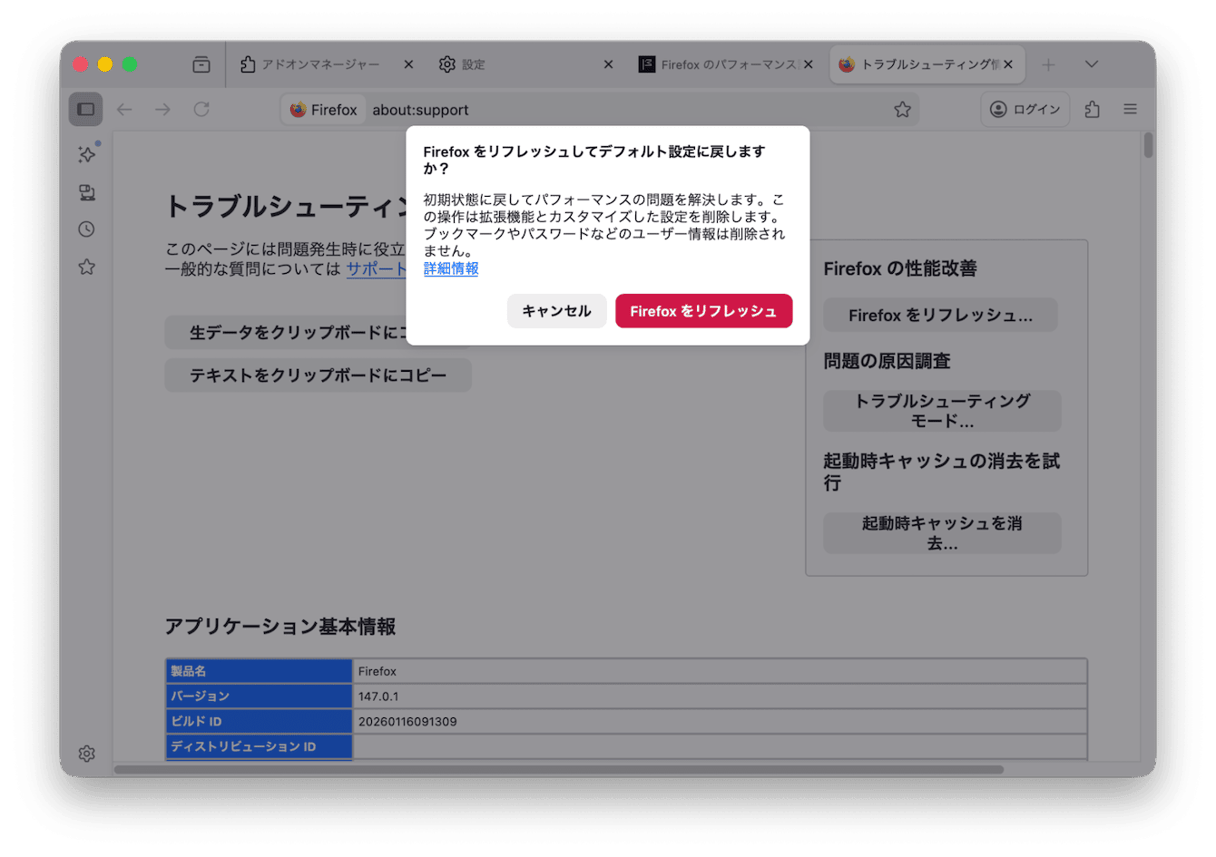This screenshot has width=1216, height=857.
Task: Click the 起動時キャッシュを消去 button
Action: click(x=941, y=533)
